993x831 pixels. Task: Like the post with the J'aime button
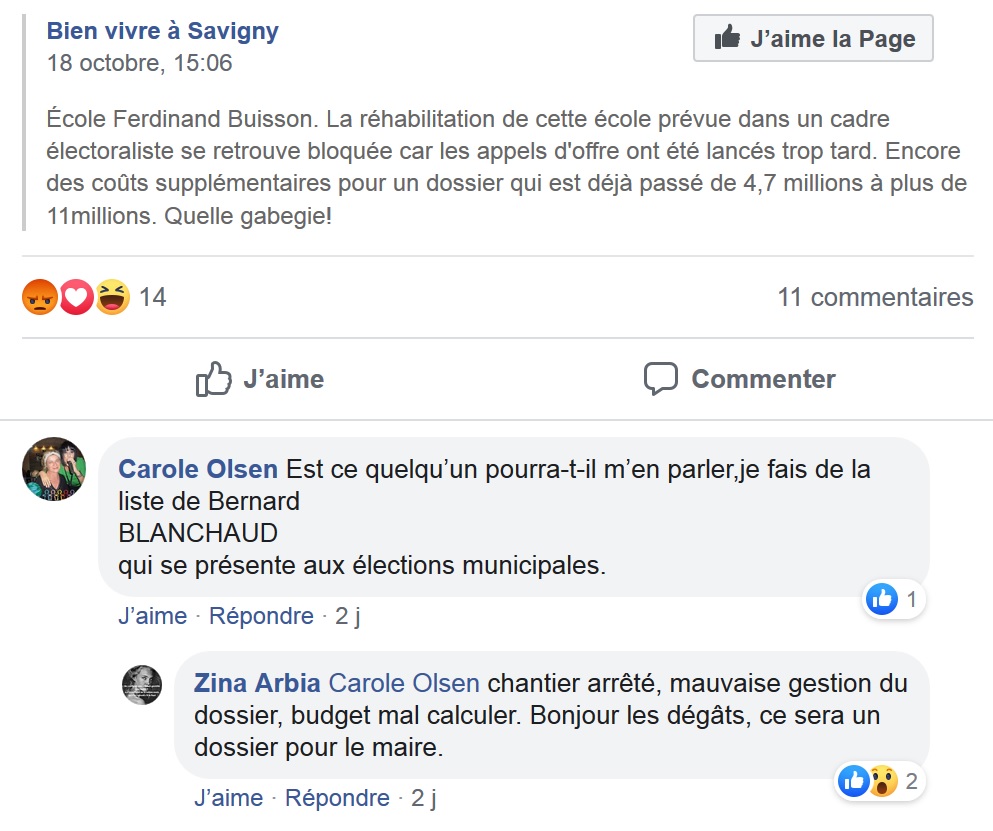(260, 379)
